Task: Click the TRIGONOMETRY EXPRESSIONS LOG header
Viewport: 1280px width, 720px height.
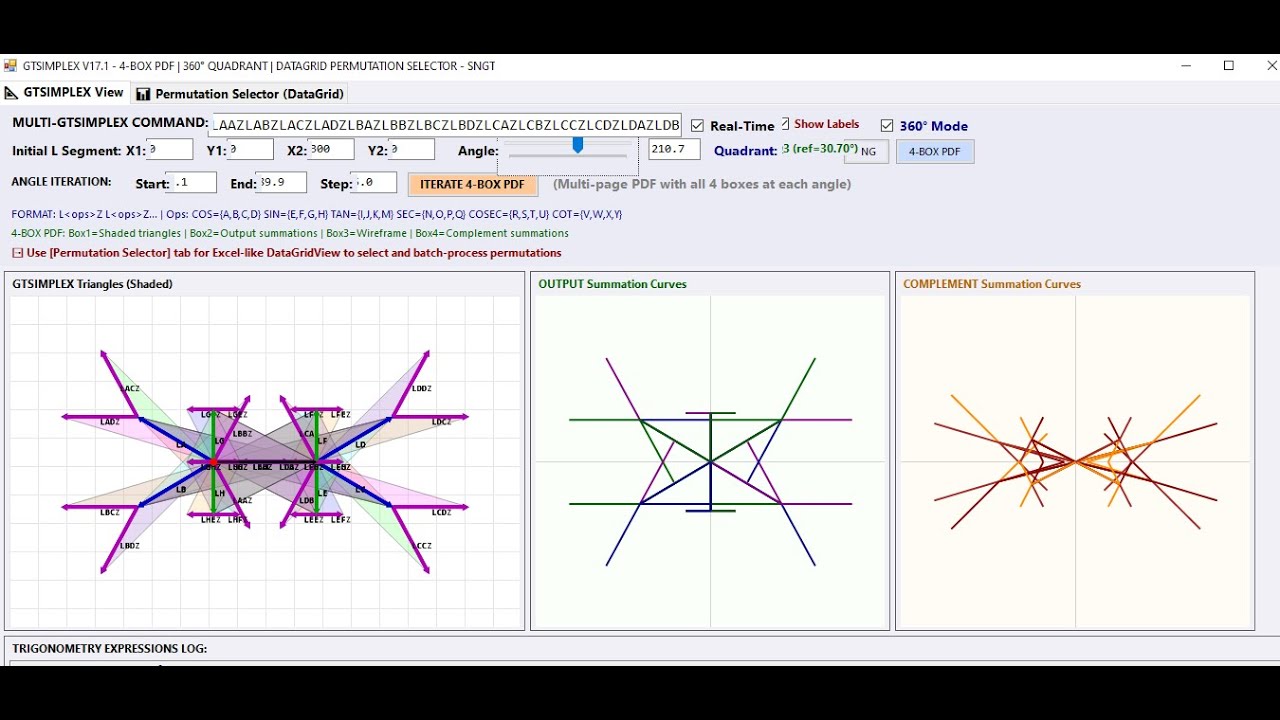Action: coord(109,649)
